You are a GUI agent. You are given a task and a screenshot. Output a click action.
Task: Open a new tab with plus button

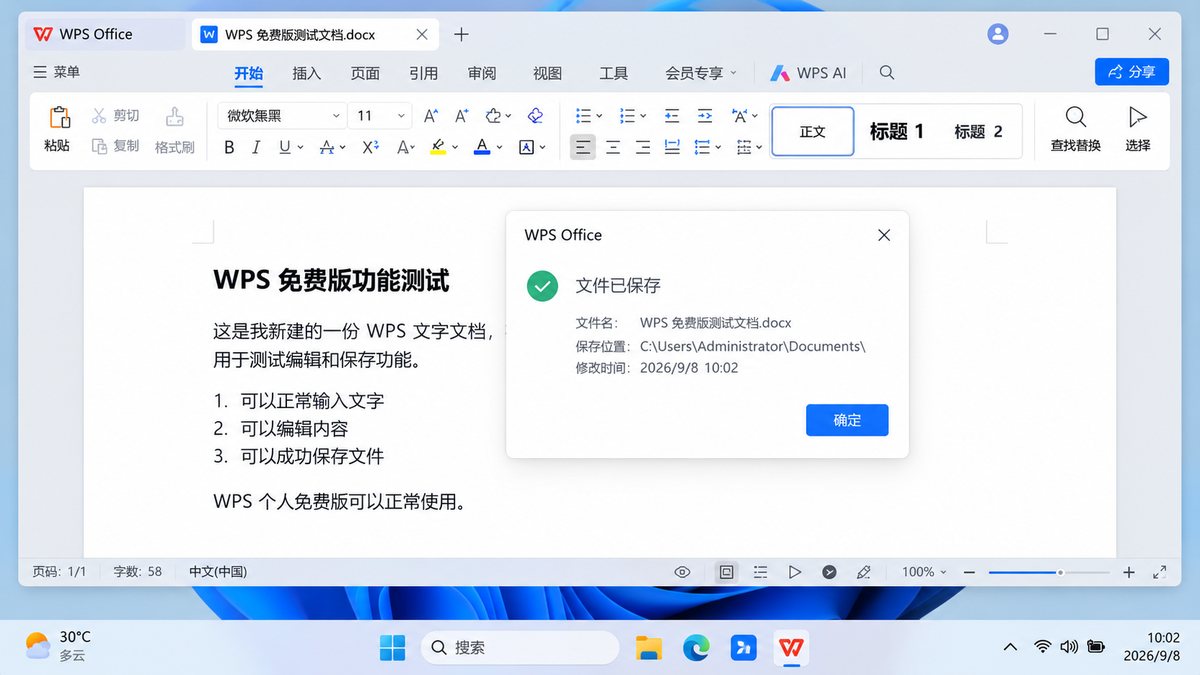(x=461, y=34)
